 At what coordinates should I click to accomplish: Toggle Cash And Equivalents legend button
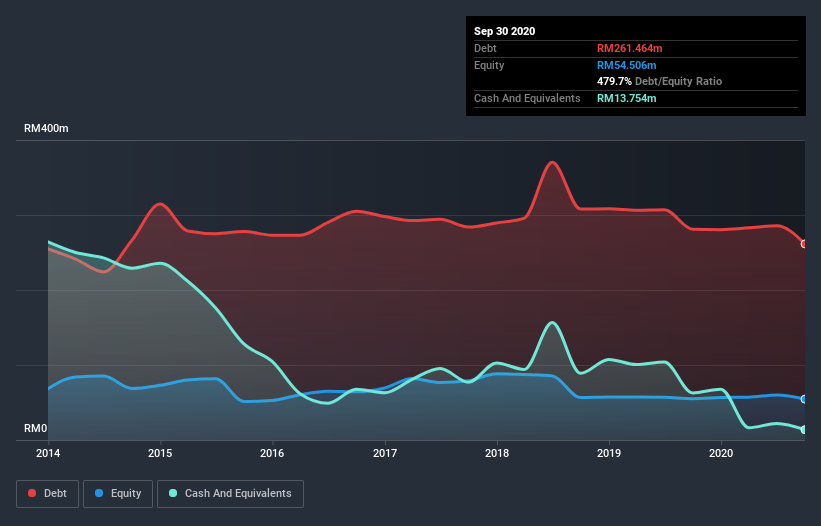pos(230,494)
